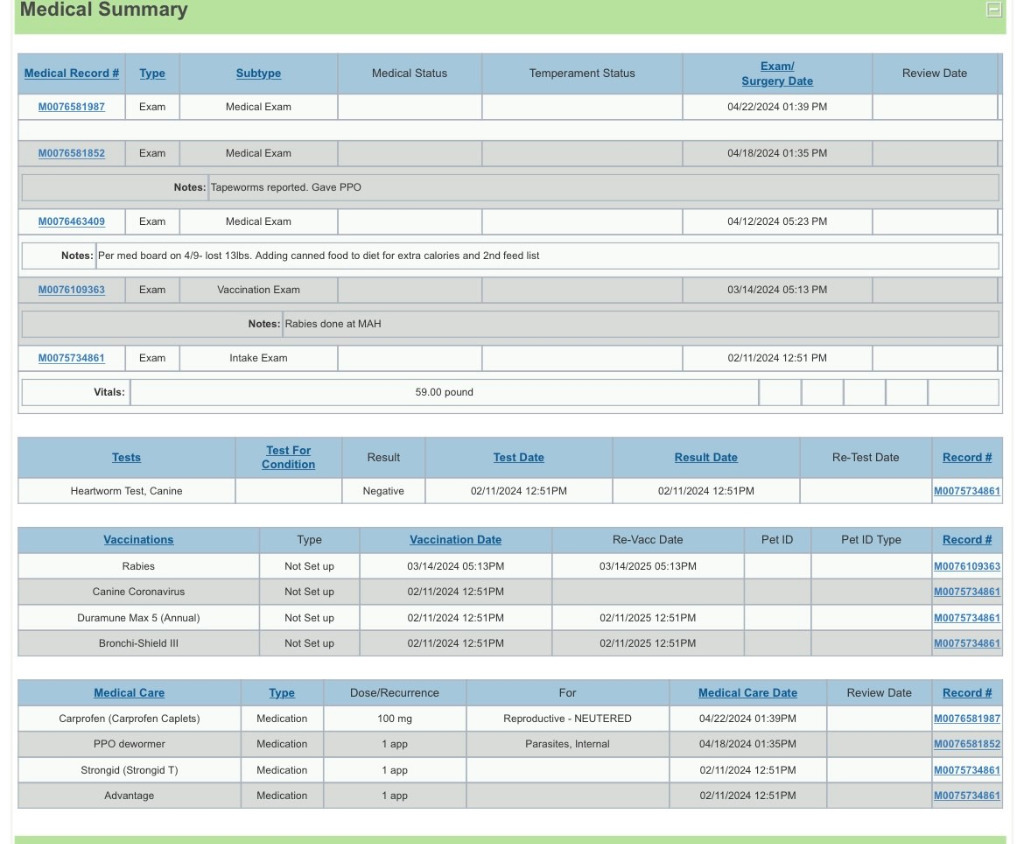This screenshot has width=1024, height=844.
Task: Sort Medical Care table by Record # header
Action: point(967,692)
